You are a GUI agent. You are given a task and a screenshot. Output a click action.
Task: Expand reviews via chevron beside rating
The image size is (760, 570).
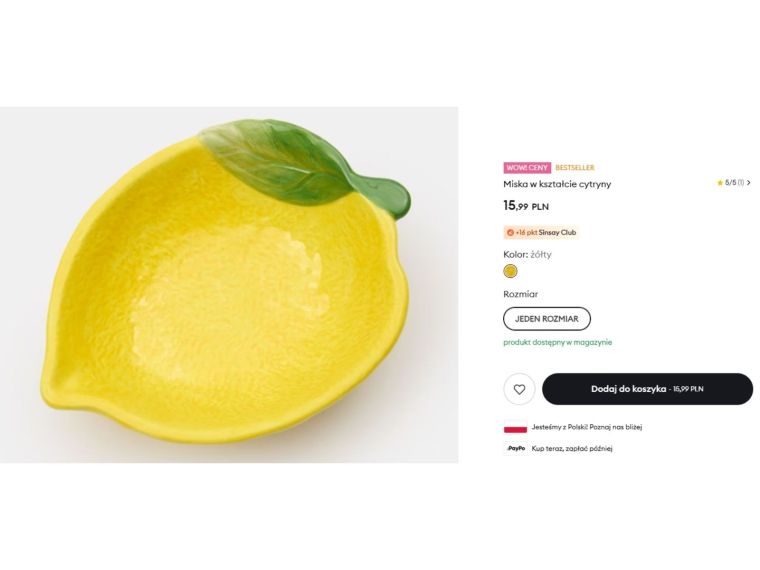(749, 183)
